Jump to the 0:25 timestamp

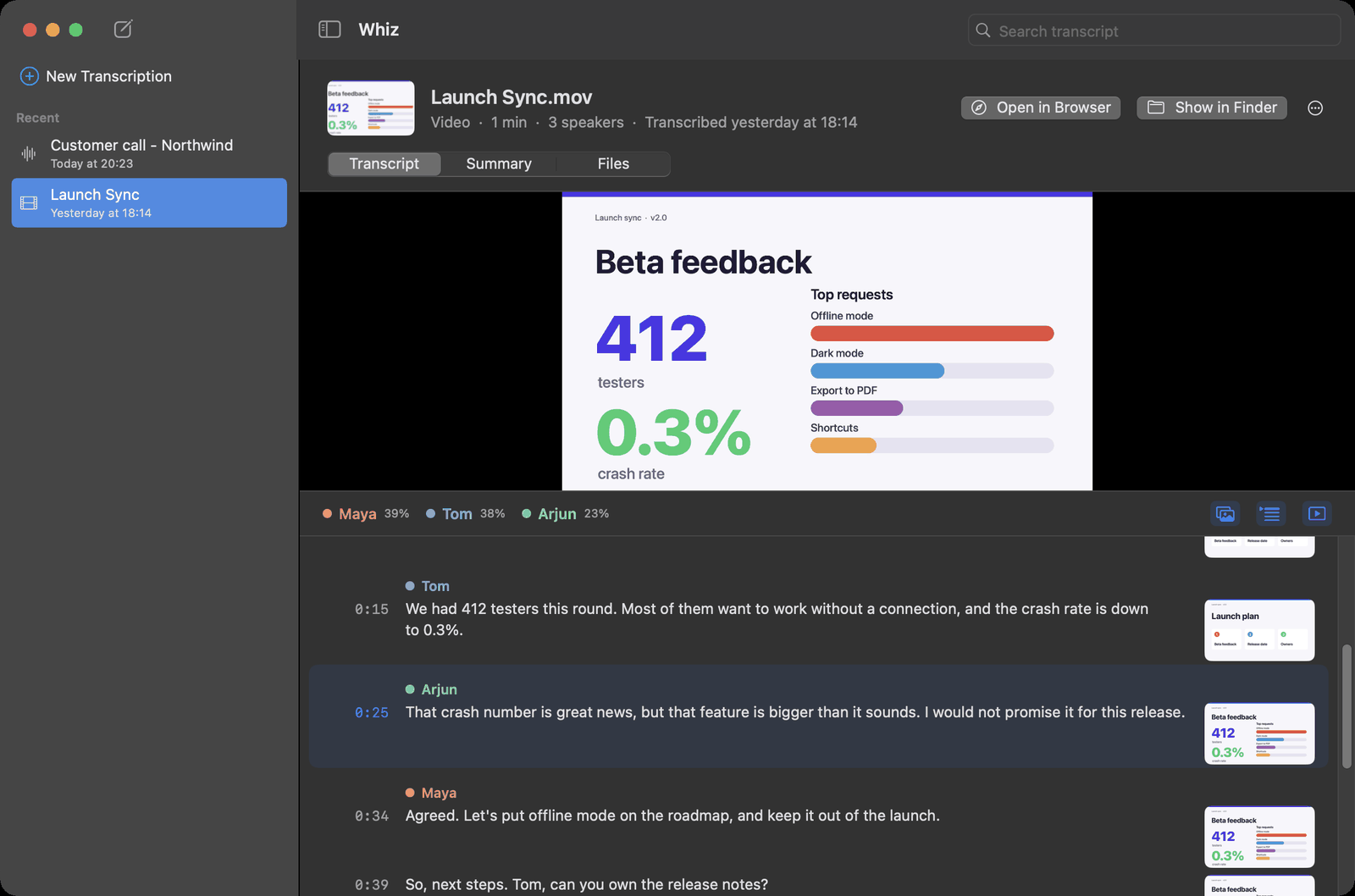point(372,712)
